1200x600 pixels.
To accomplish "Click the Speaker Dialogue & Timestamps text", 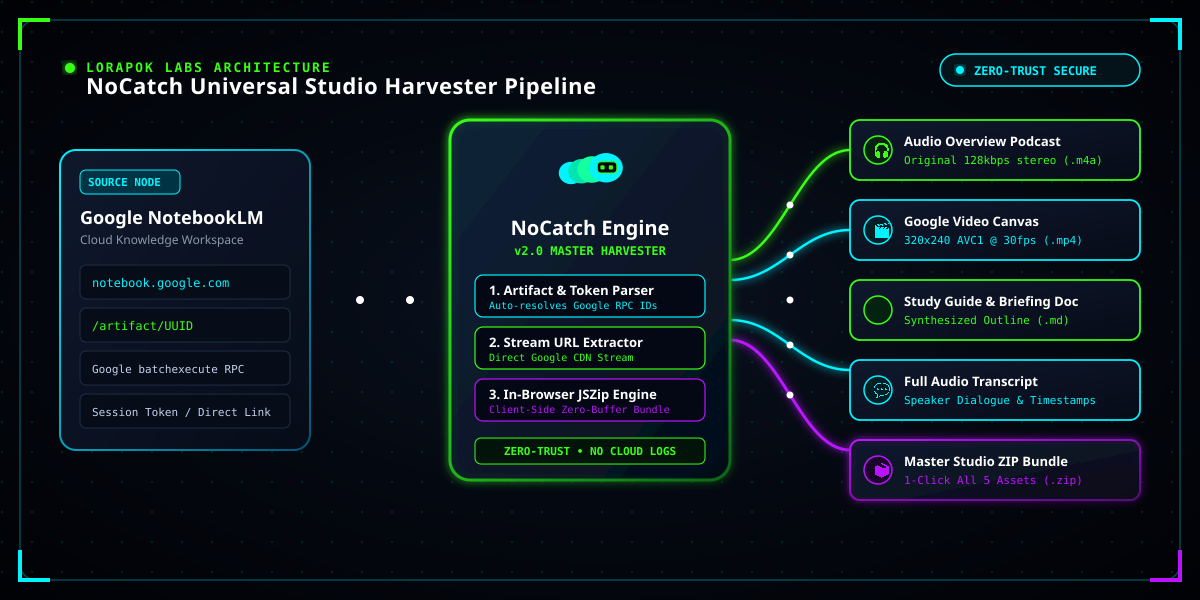I will (1000, 400).
